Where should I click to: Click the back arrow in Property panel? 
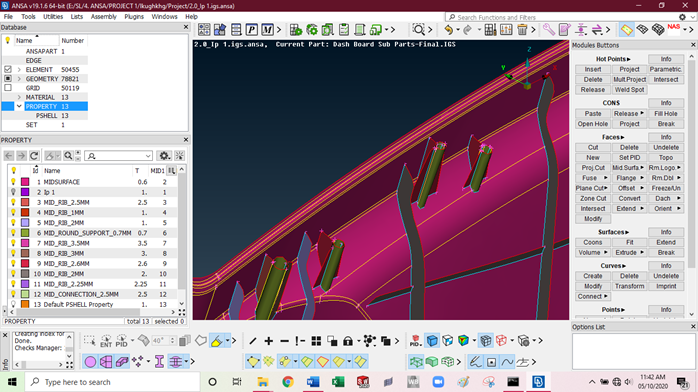pos(8,156)
